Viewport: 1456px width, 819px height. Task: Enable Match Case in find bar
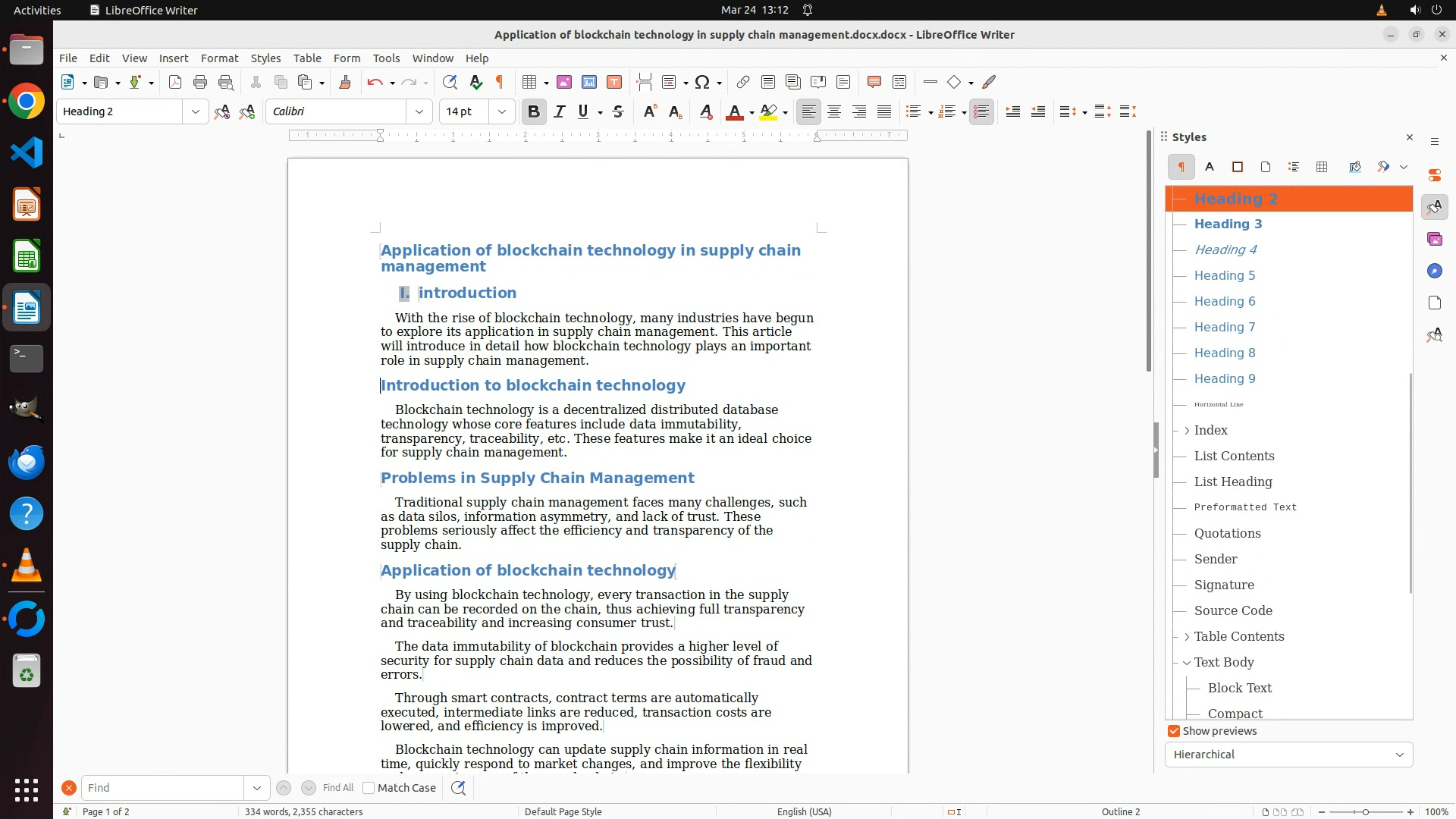369,788
